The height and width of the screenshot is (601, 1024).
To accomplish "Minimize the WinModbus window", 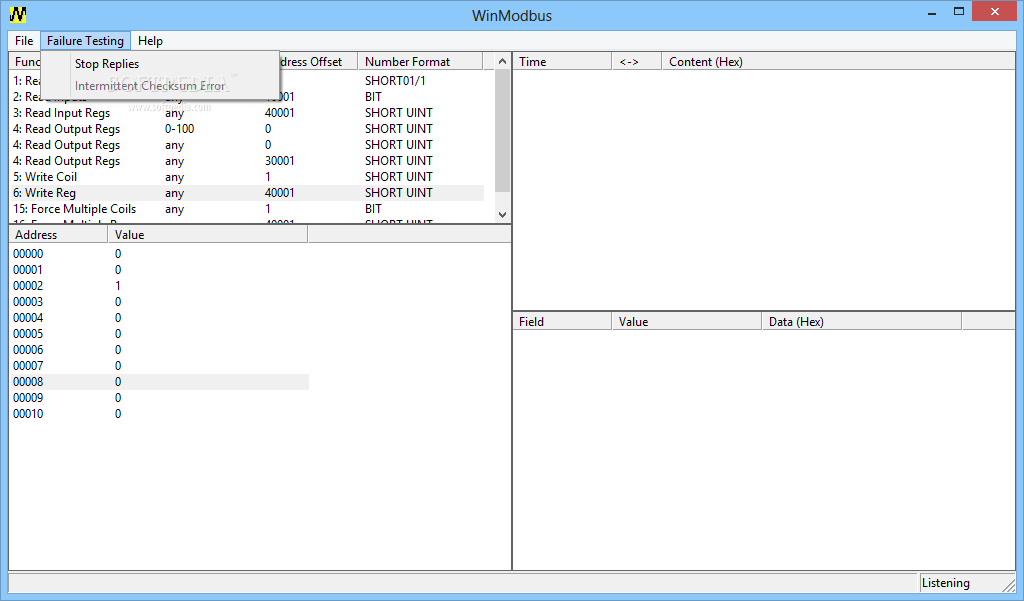I will (x=932, y=12).
